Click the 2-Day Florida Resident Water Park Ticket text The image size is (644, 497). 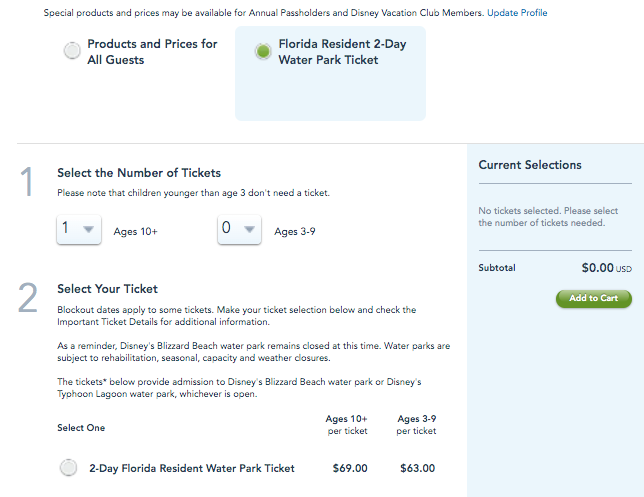[192, 468]
